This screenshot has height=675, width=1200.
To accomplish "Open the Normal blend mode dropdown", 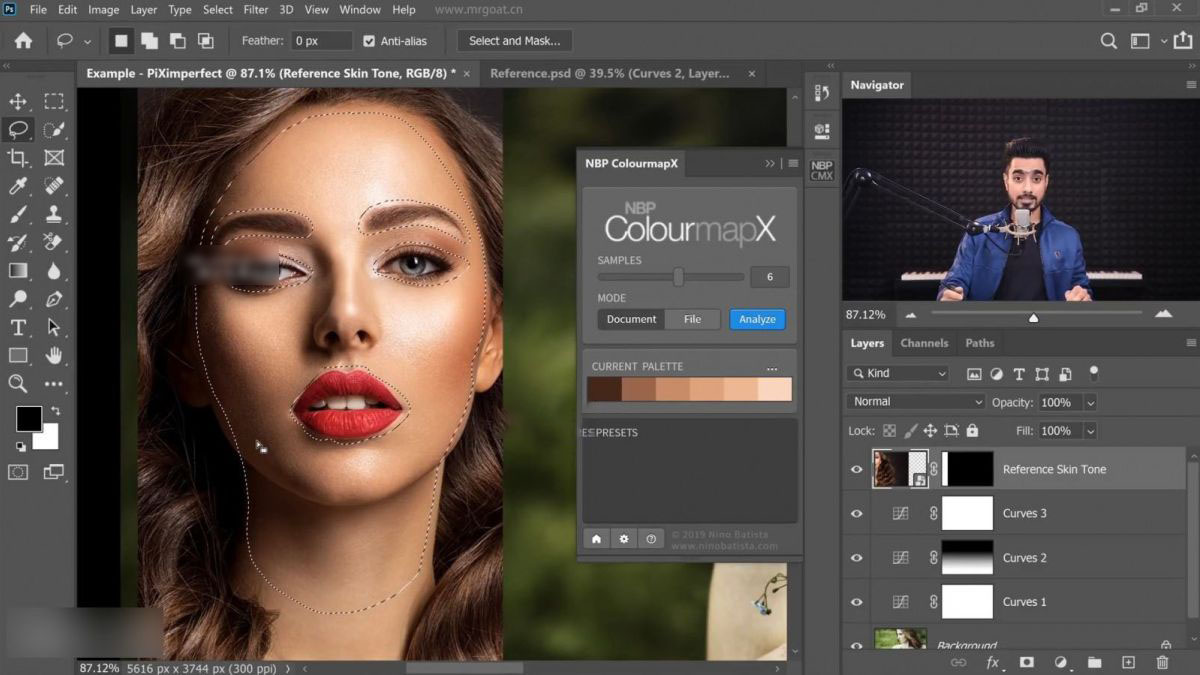I will coord(915,402).
